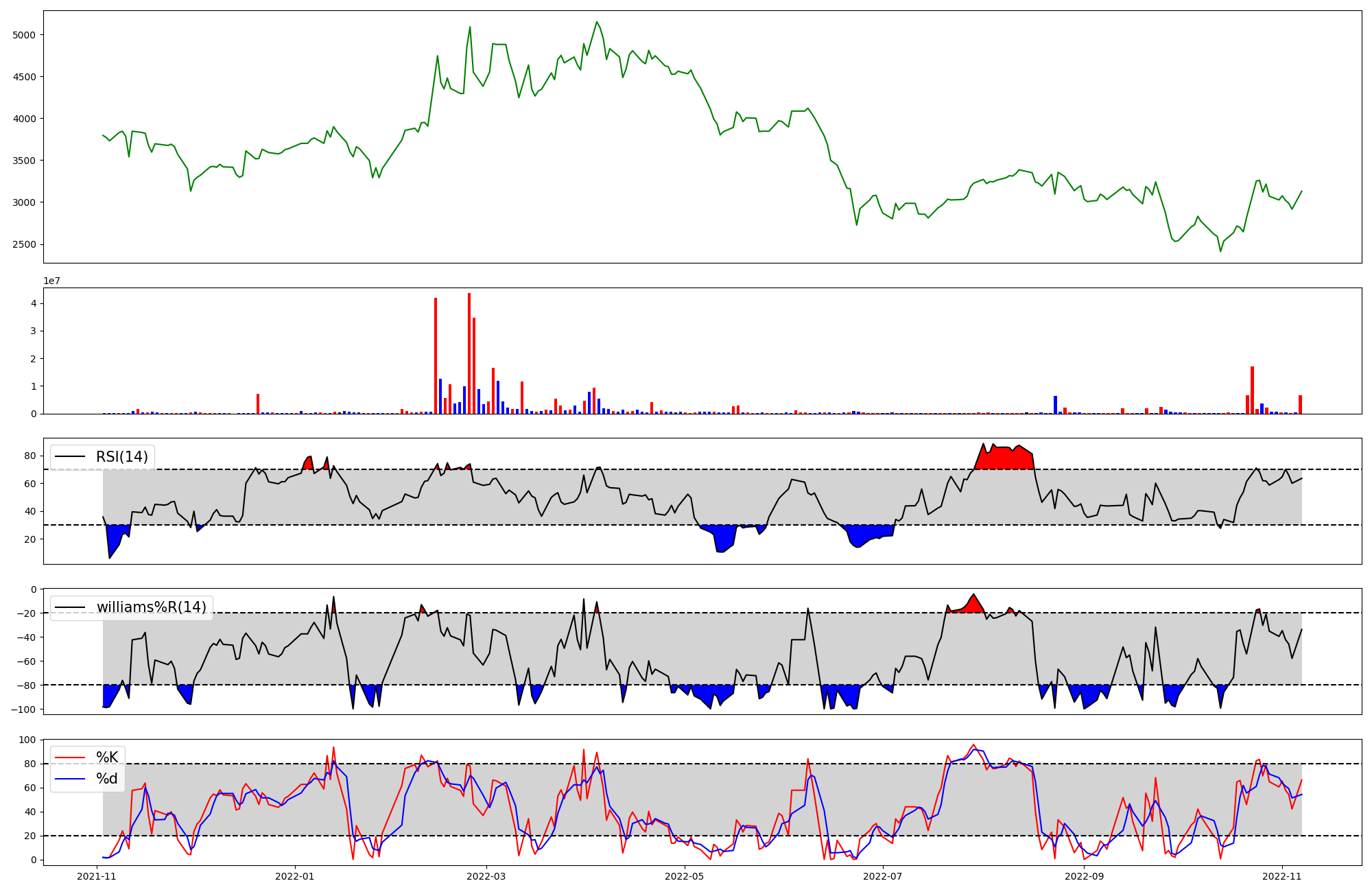Click the blue %d legend line swatch
This screenshot has width=1372, height=892.
(x=70, y=779)
